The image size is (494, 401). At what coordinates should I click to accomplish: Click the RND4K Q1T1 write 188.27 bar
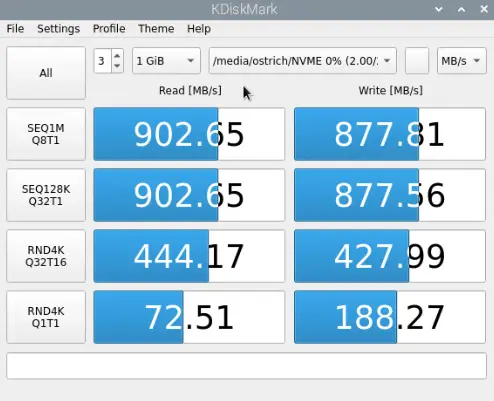pos(390,317)
